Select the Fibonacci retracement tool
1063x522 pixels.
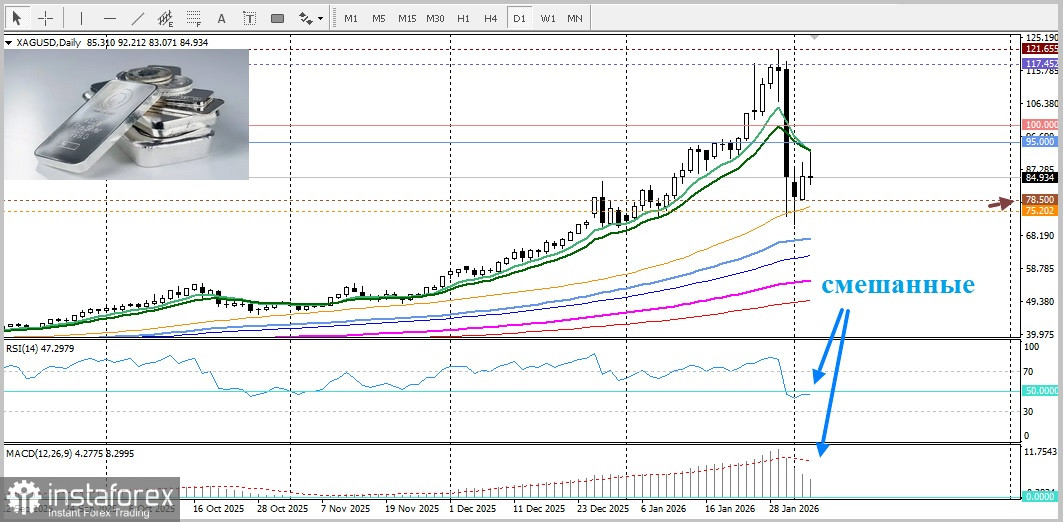click(x=194, y=18)
